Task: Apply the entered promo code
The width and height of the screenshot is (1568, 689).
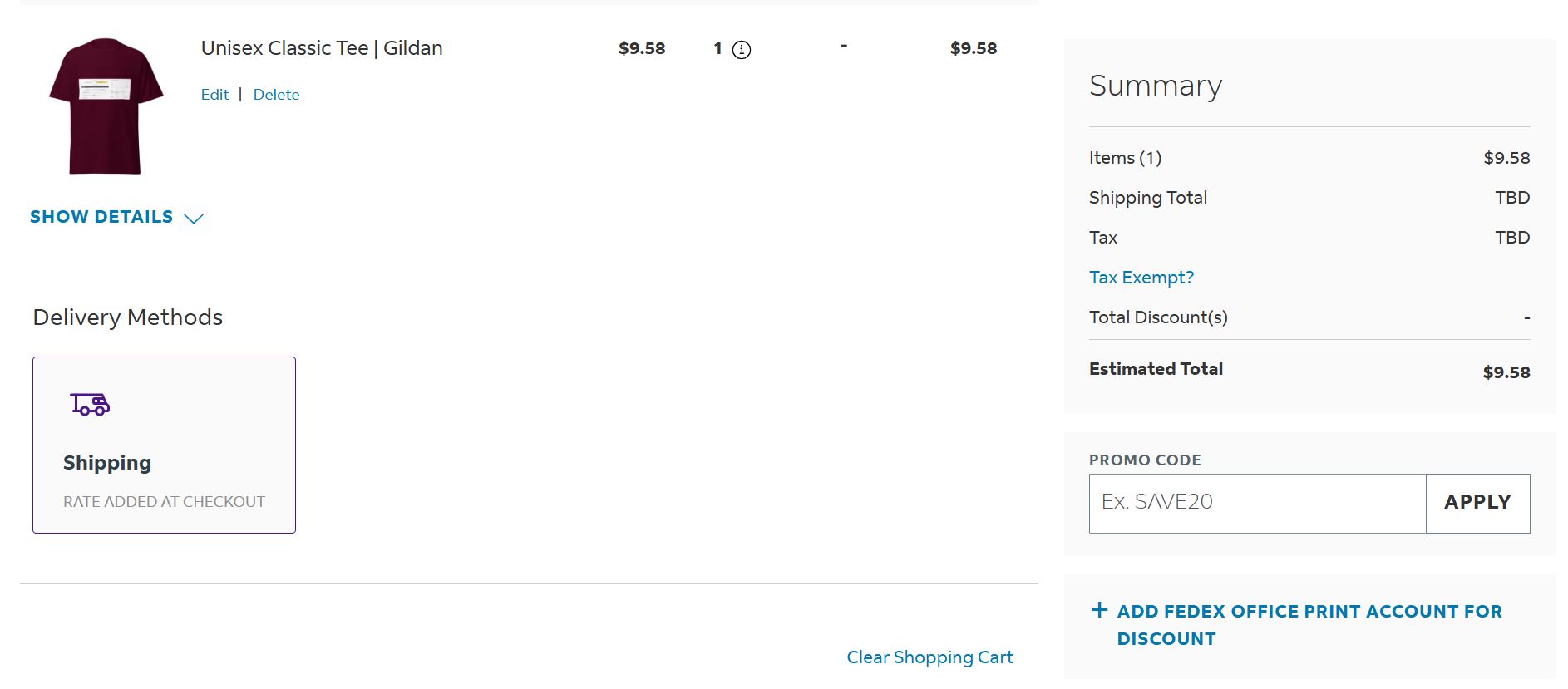Action: coord(1477,502)
